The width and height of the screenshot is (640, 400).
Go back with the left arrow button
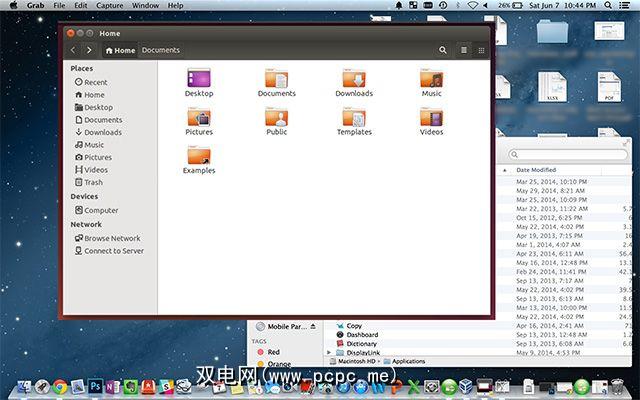point(73,50)
